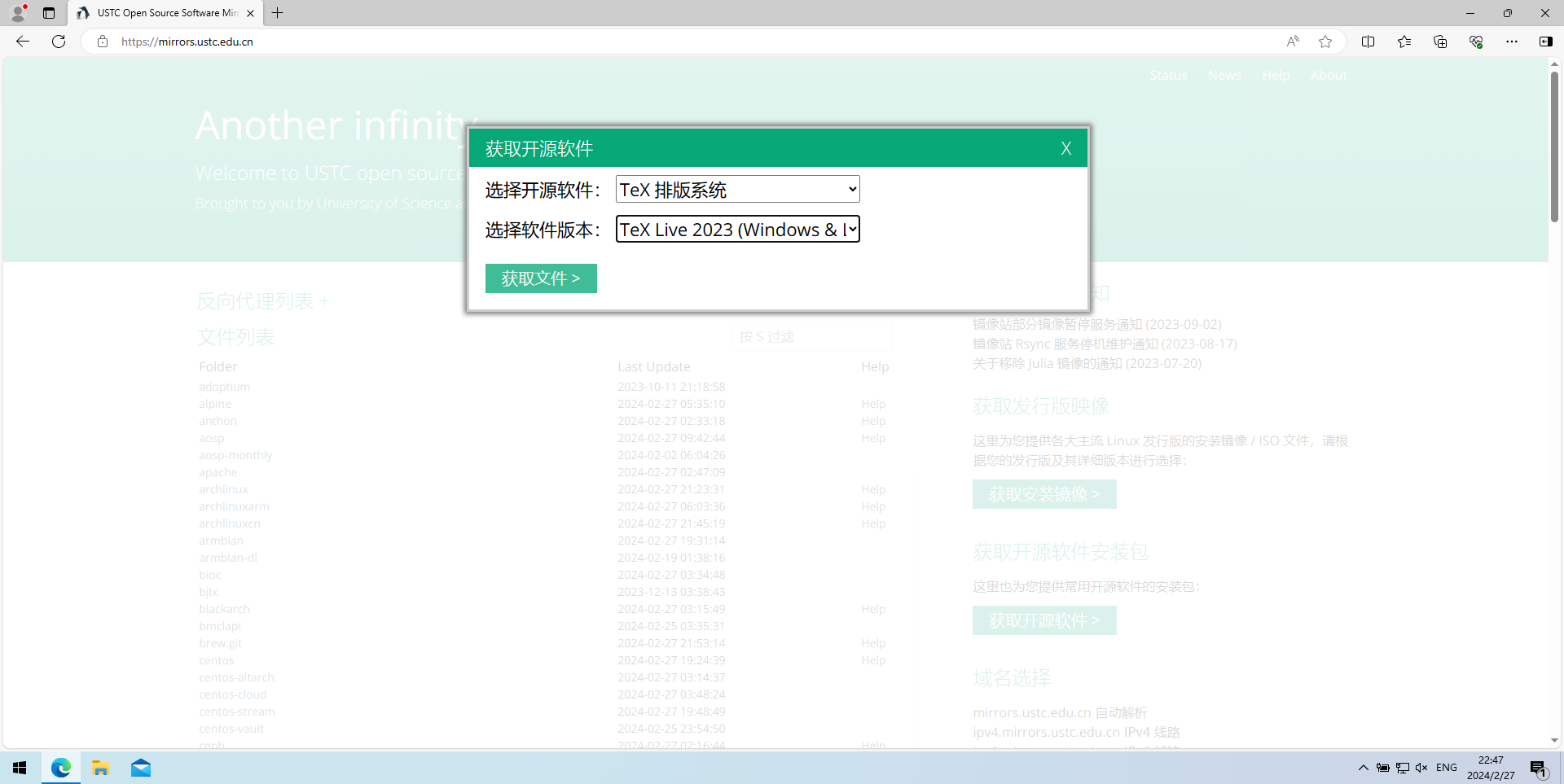The width and height of the screenshot is (1564, 784).
Task: Open the Status nav item
Action: 1168,75
